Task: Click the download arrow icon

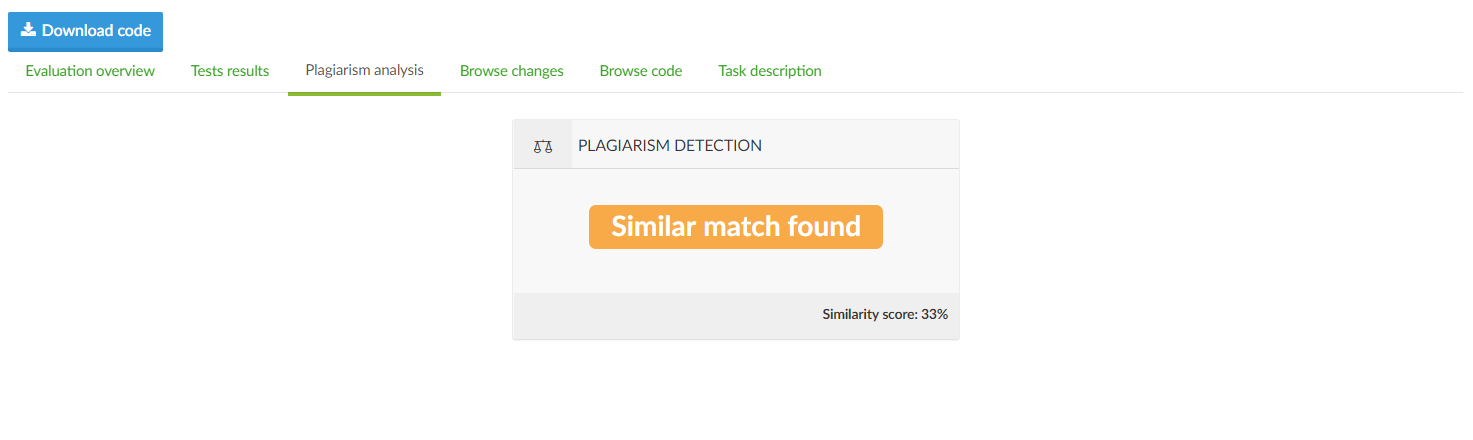Action: (28, 30)
